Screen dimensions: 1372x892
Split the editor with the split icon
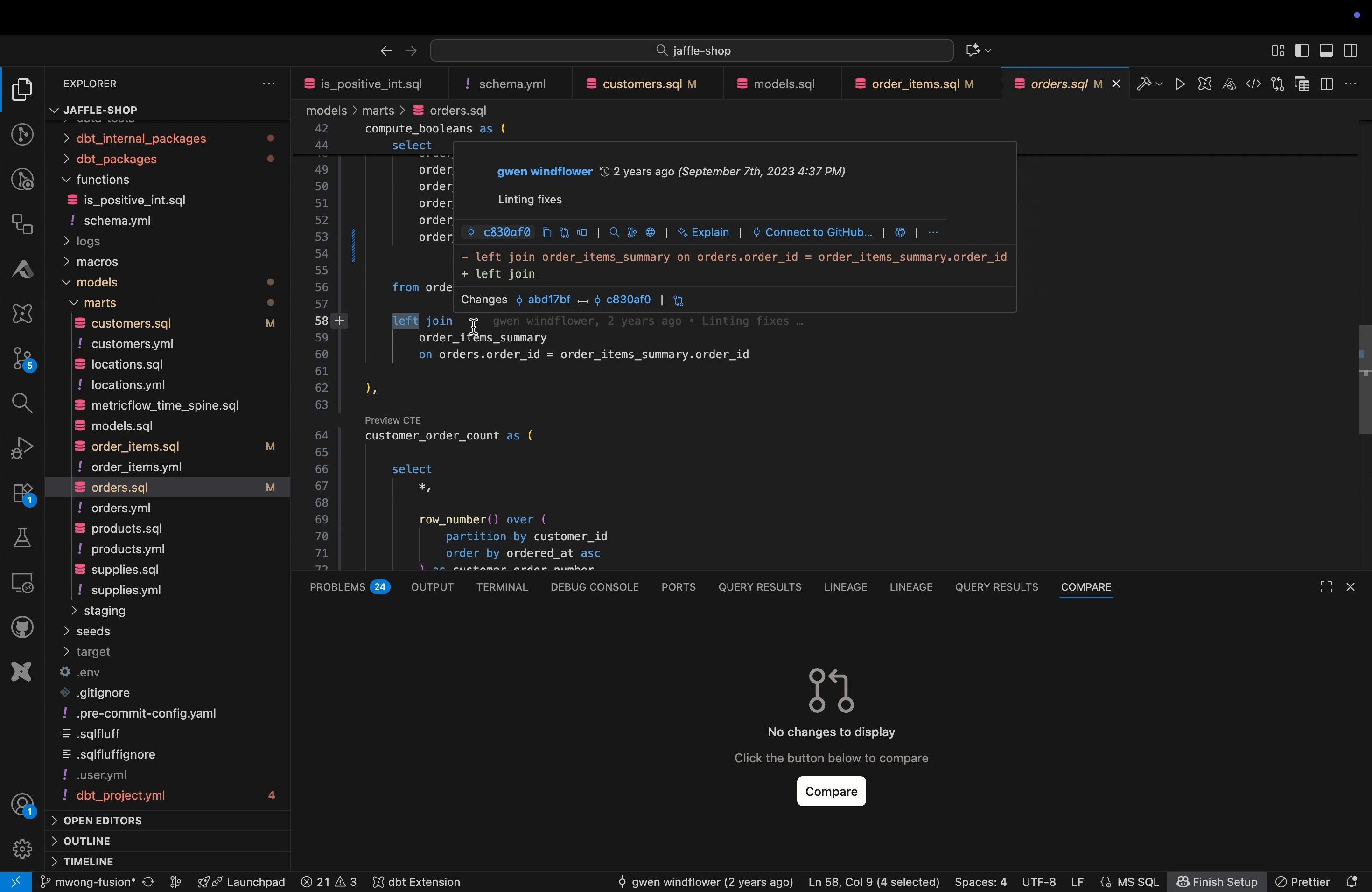click(1326, 84)
